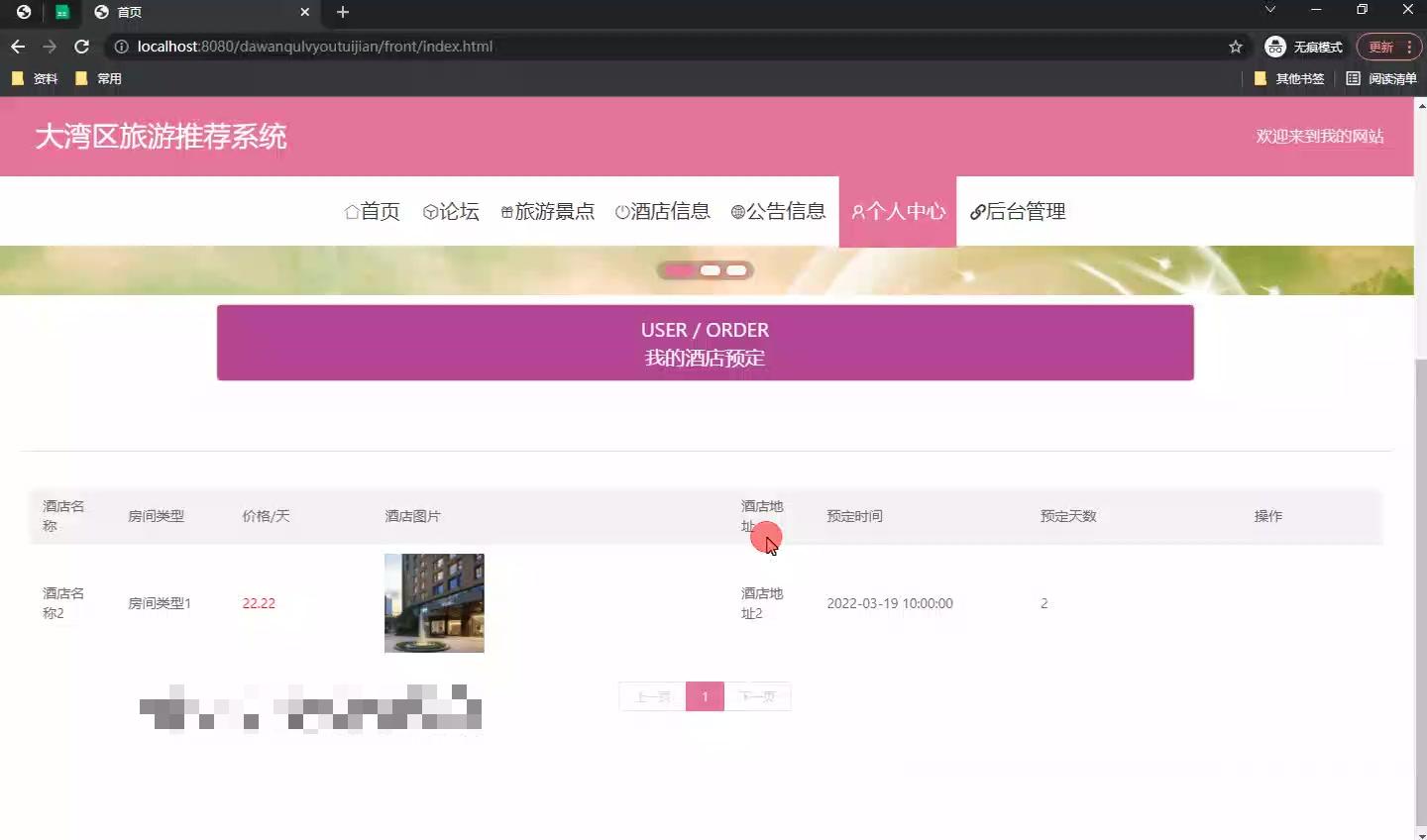This screenshot has width=1427, height=840.
Task: Open 其他书签 bookmarks folder
Action: pyautogui.click(x=1289, y=78)
